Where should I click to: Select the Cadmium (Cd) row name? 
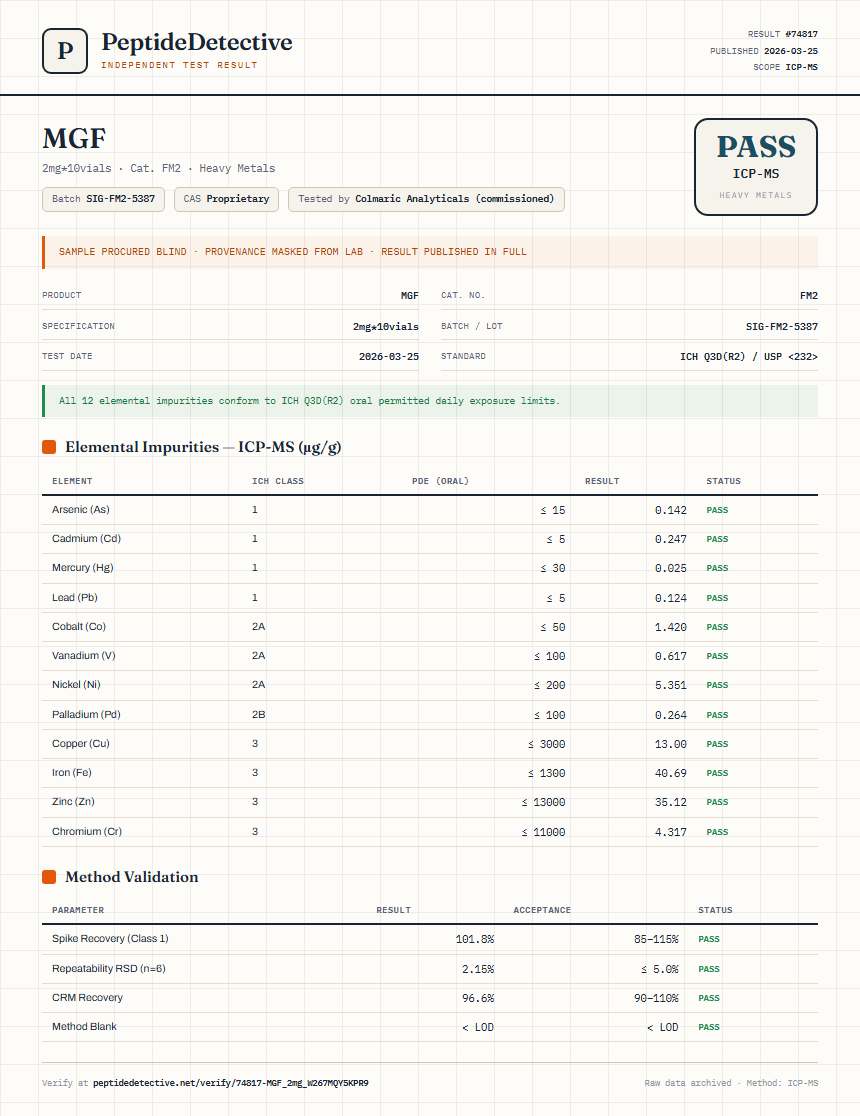[86, 539]
